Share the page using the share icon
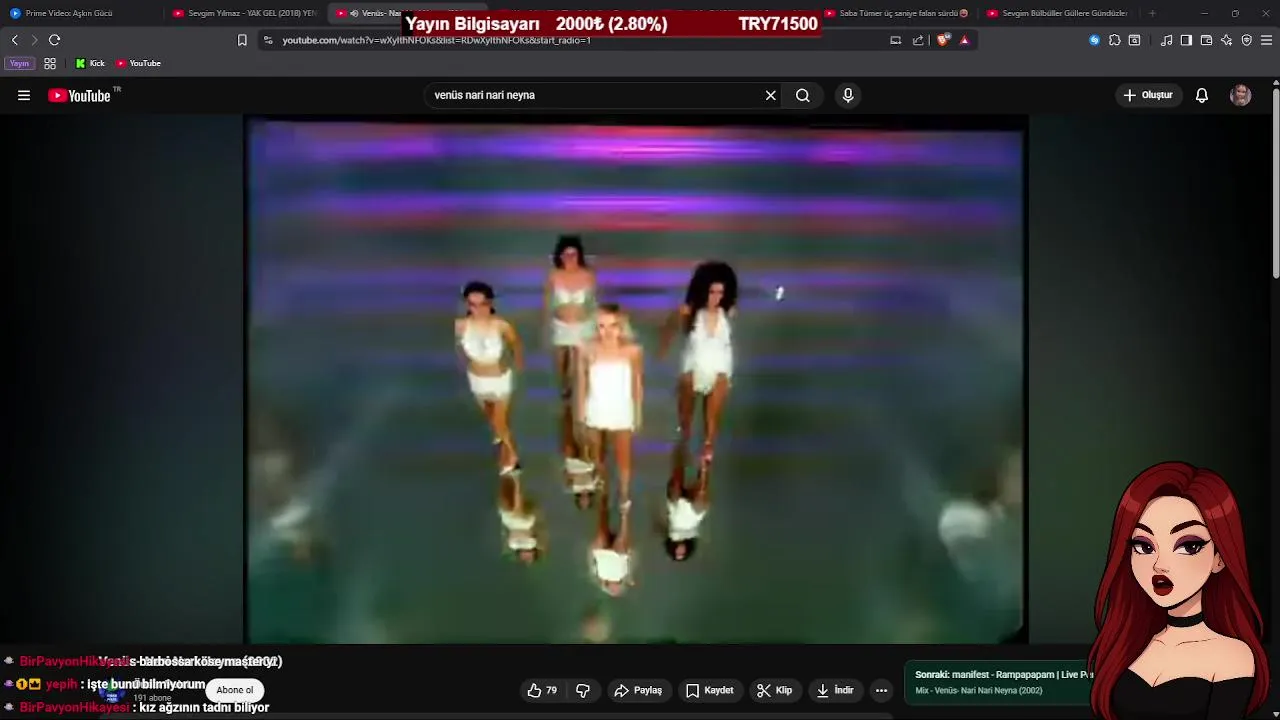The image size is (1280, 720). pyautogui.click(x=918, y=40)
